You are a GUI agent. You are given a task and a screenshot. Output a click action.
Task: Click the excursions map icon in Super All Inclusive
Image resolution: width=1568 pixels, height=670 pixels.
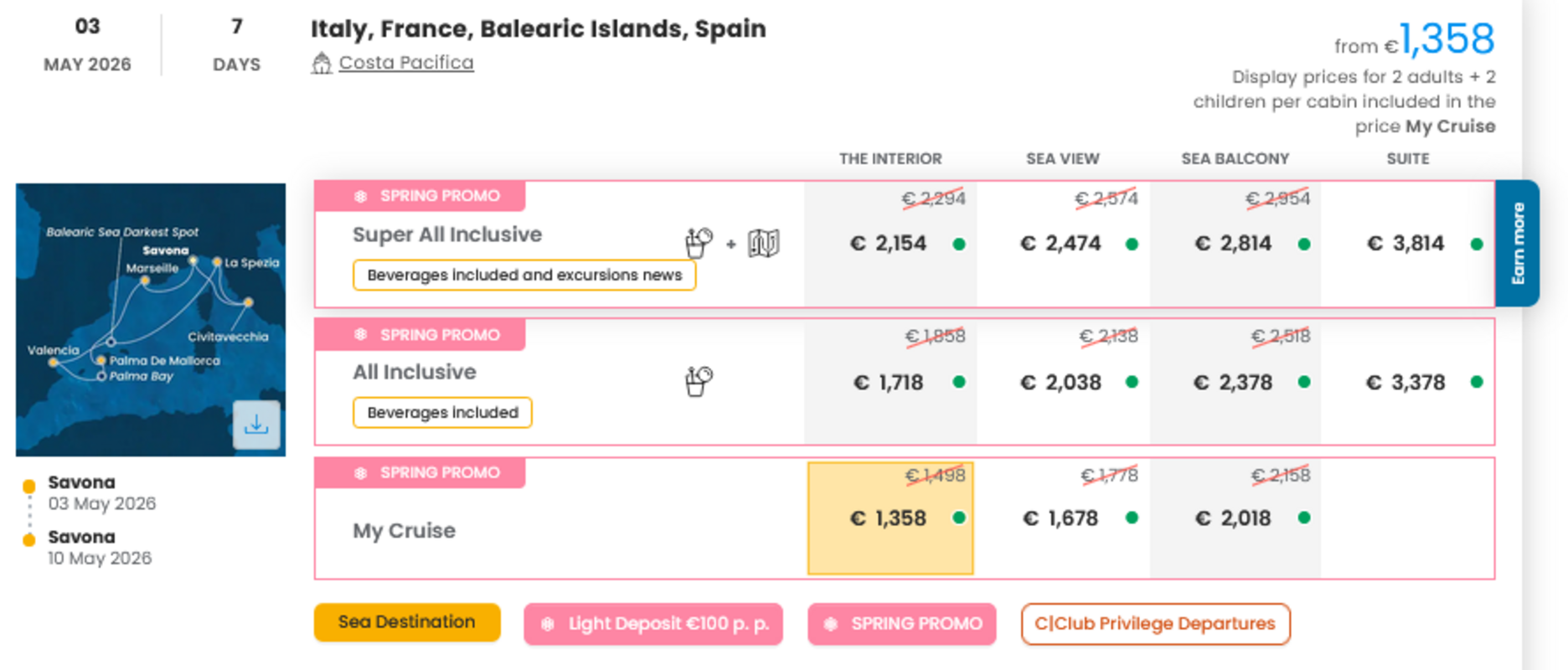pos(763,244)
